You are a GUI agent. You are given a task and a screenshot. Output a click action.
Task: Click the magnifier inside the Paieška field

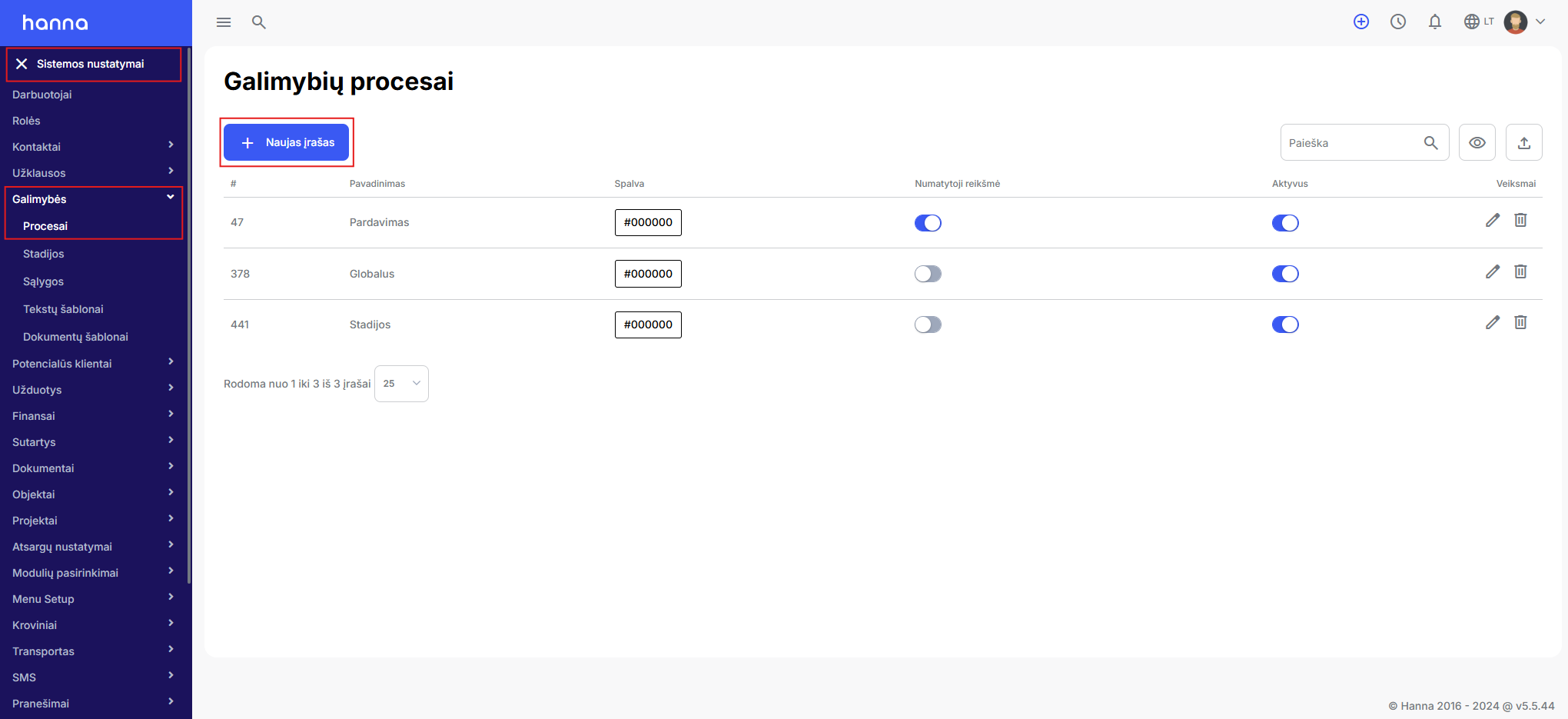point(1430,143)
